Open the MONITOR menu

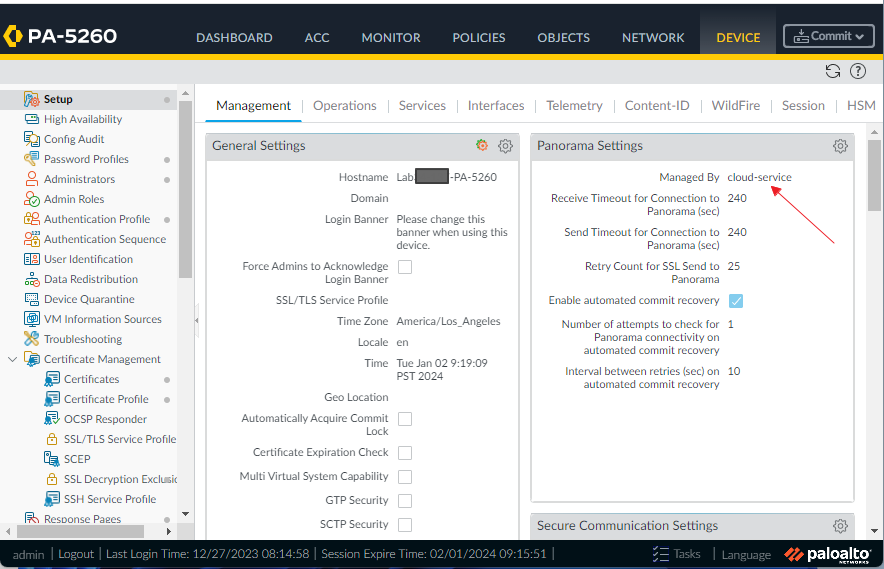[x=391, y=38]
